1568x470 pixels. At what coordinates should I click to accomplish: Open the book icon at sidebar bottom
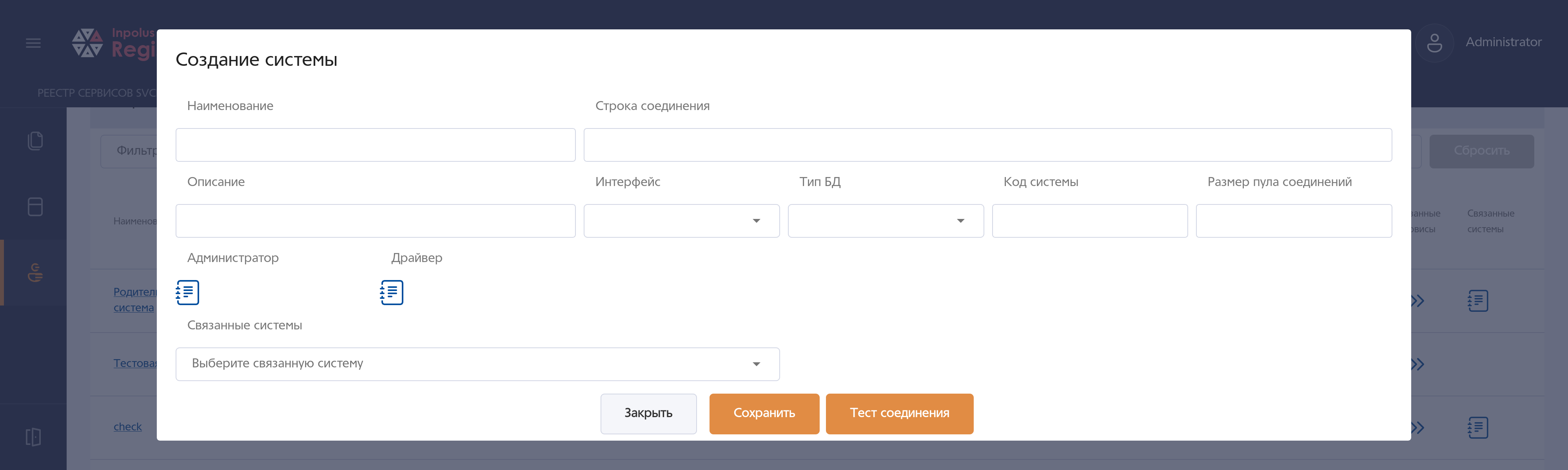point(33,437)
